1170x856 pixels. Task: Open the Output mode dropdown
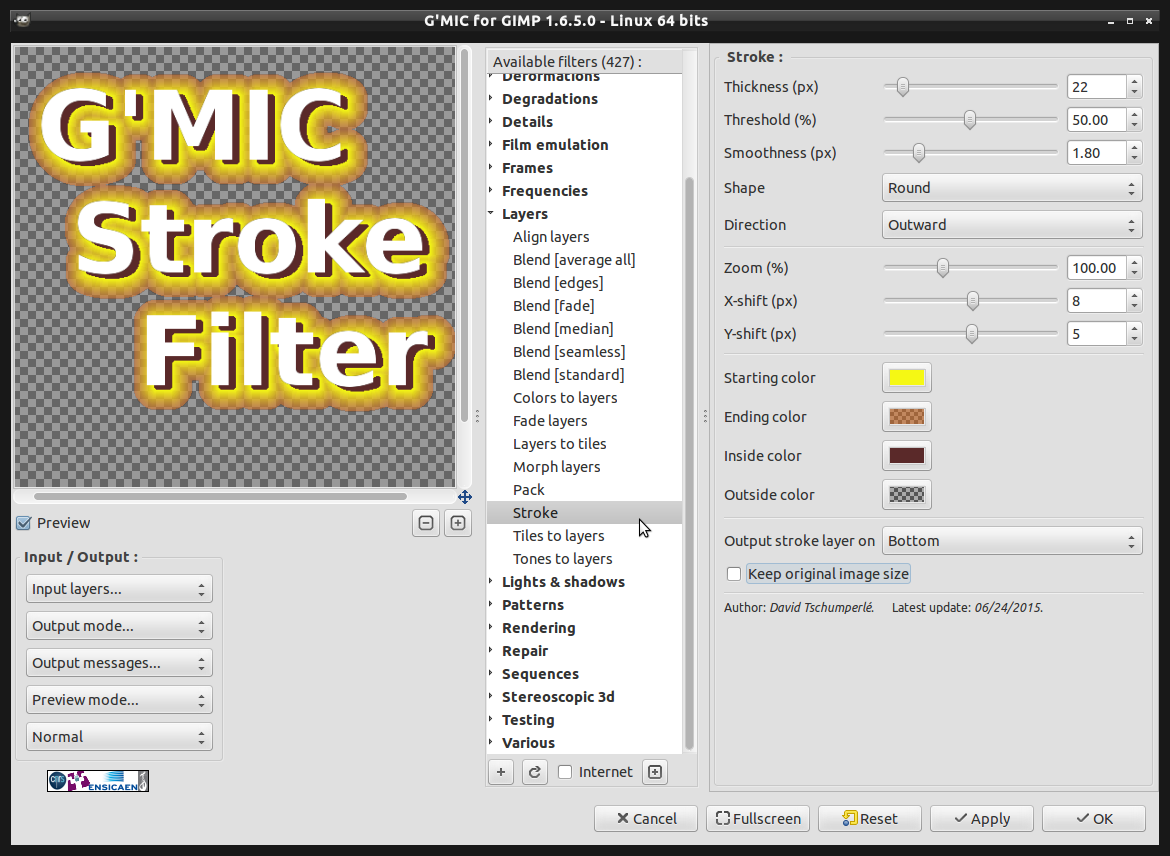click(119, 625)
